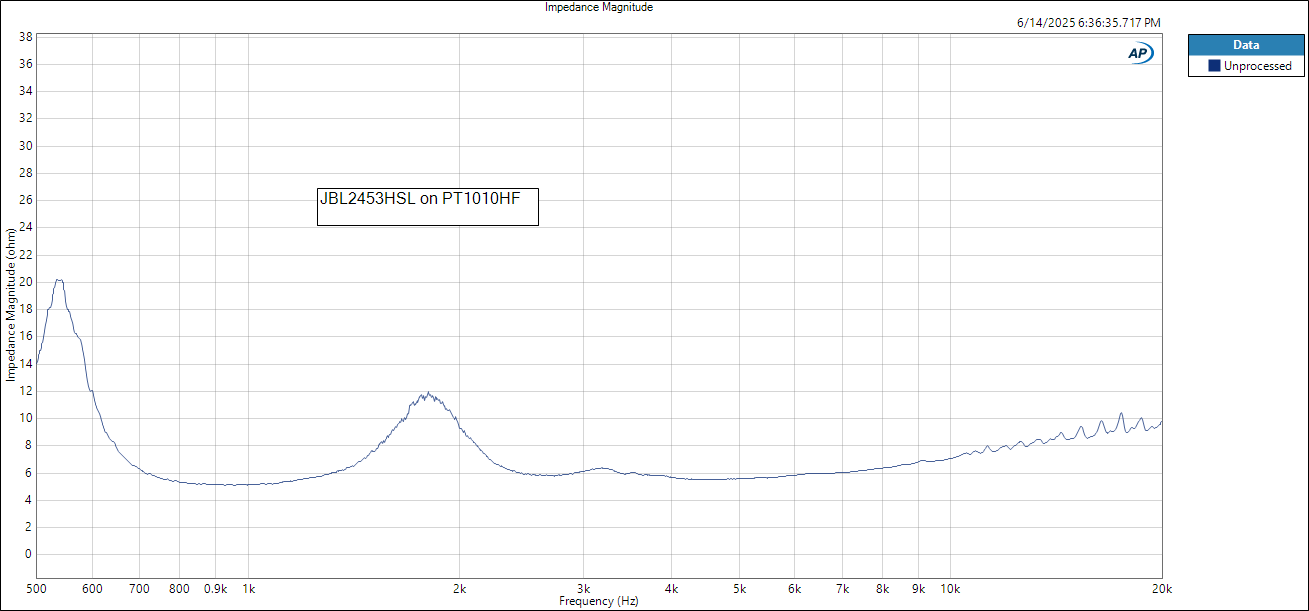Click the 7k frequency tick label

pyautogui.click(x=842, y=589)
